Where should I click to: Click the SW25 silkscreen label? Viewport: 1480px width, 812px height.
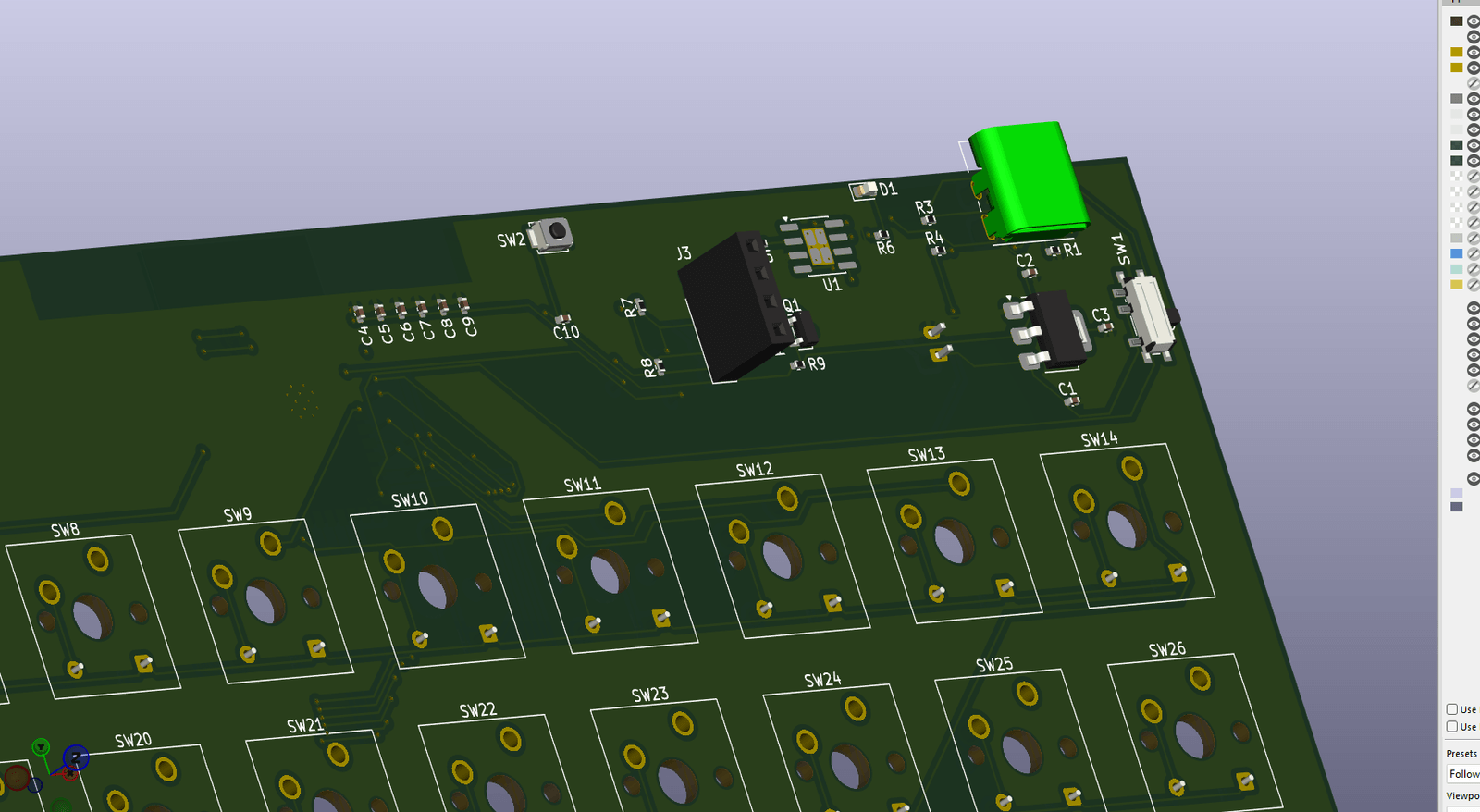click(x=994, y=664)
